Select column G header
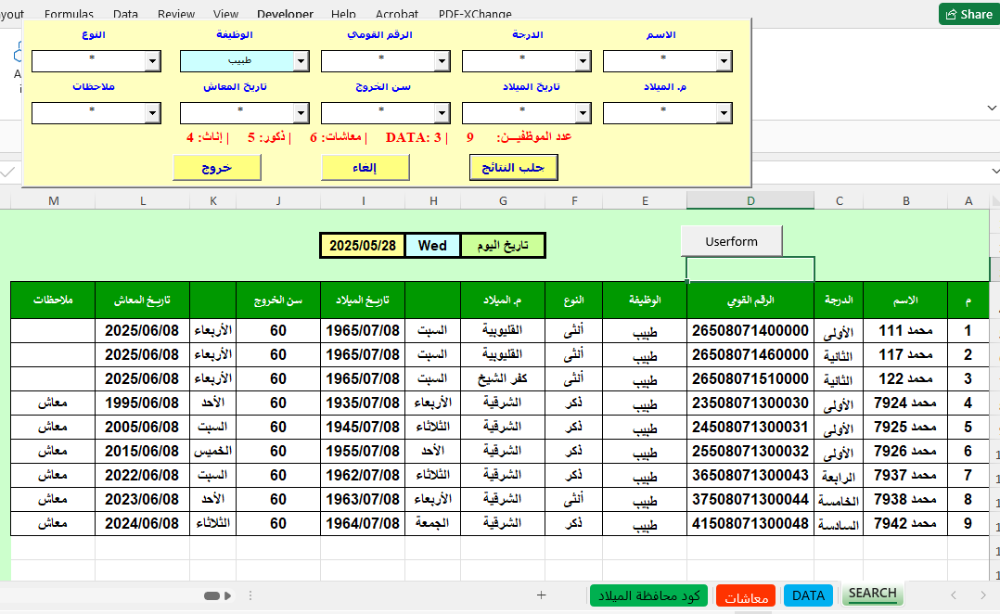Screen dimensions: 1000x614 (x=503, y=201)
